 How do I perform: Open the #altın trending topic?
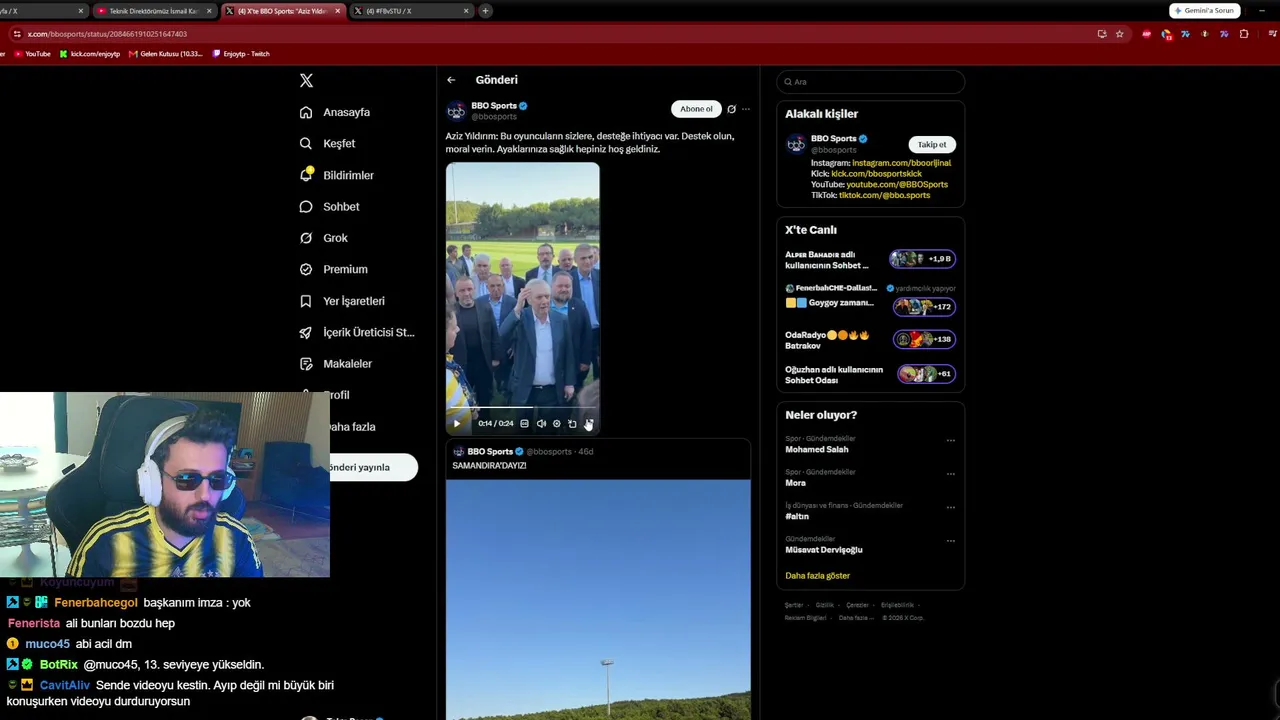797,517
